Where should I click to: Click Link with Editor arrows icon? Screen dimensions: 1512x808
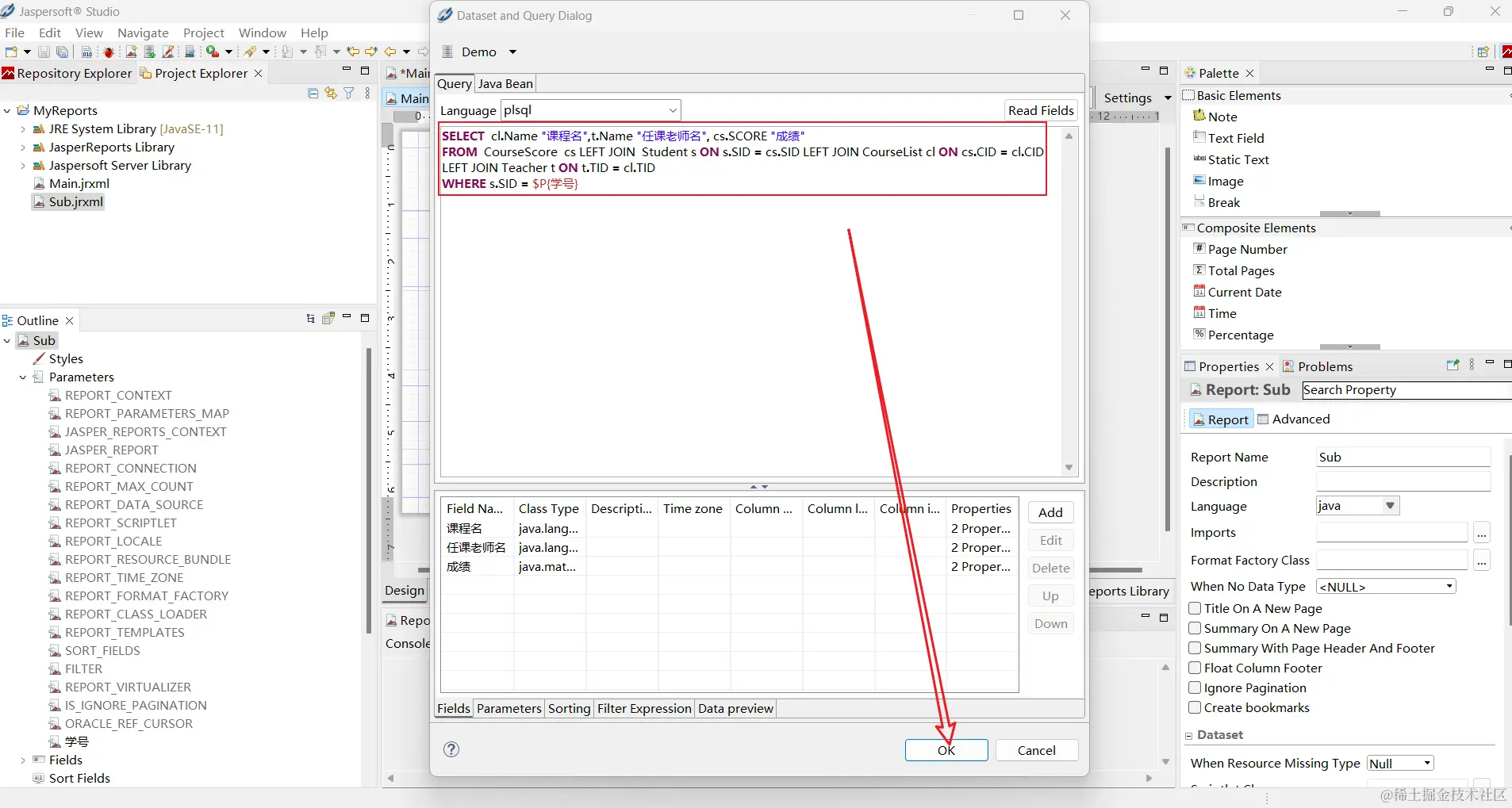tap(331, 93)
